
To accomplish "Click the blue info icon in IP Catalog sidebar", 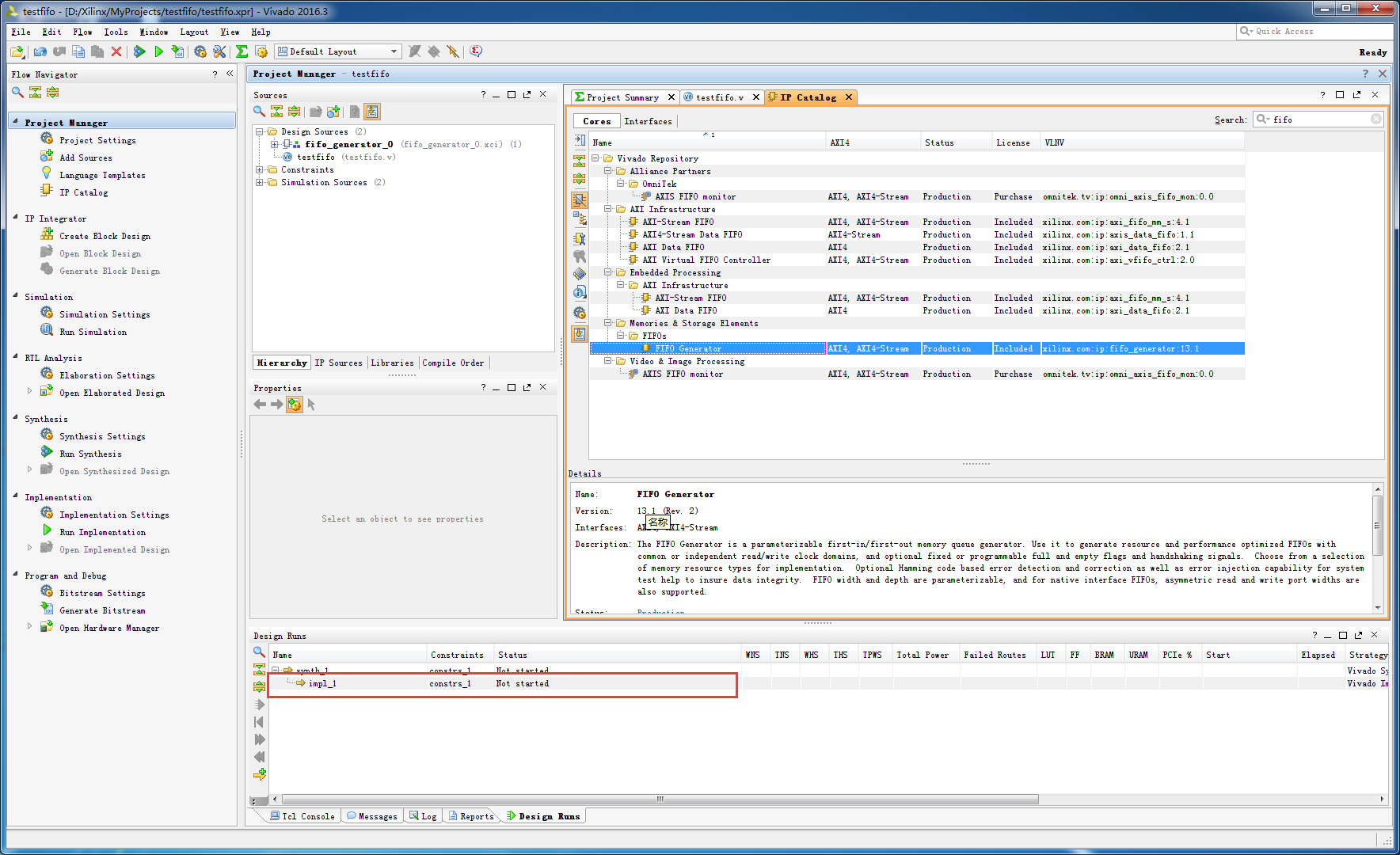I will click(580, 293).
